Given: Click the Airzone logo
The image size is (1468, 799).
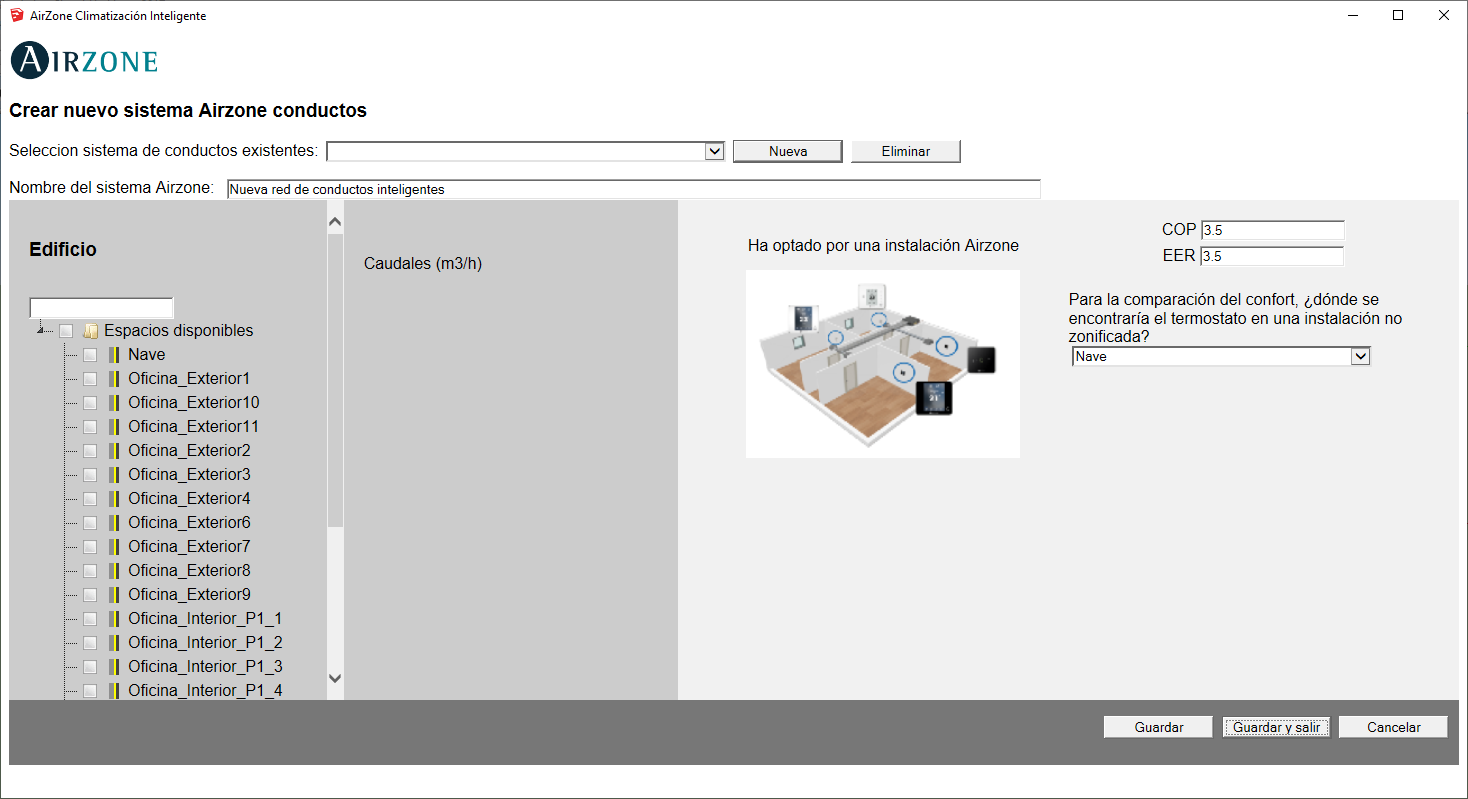Looking at the screenshot, I should coord(84,61).
